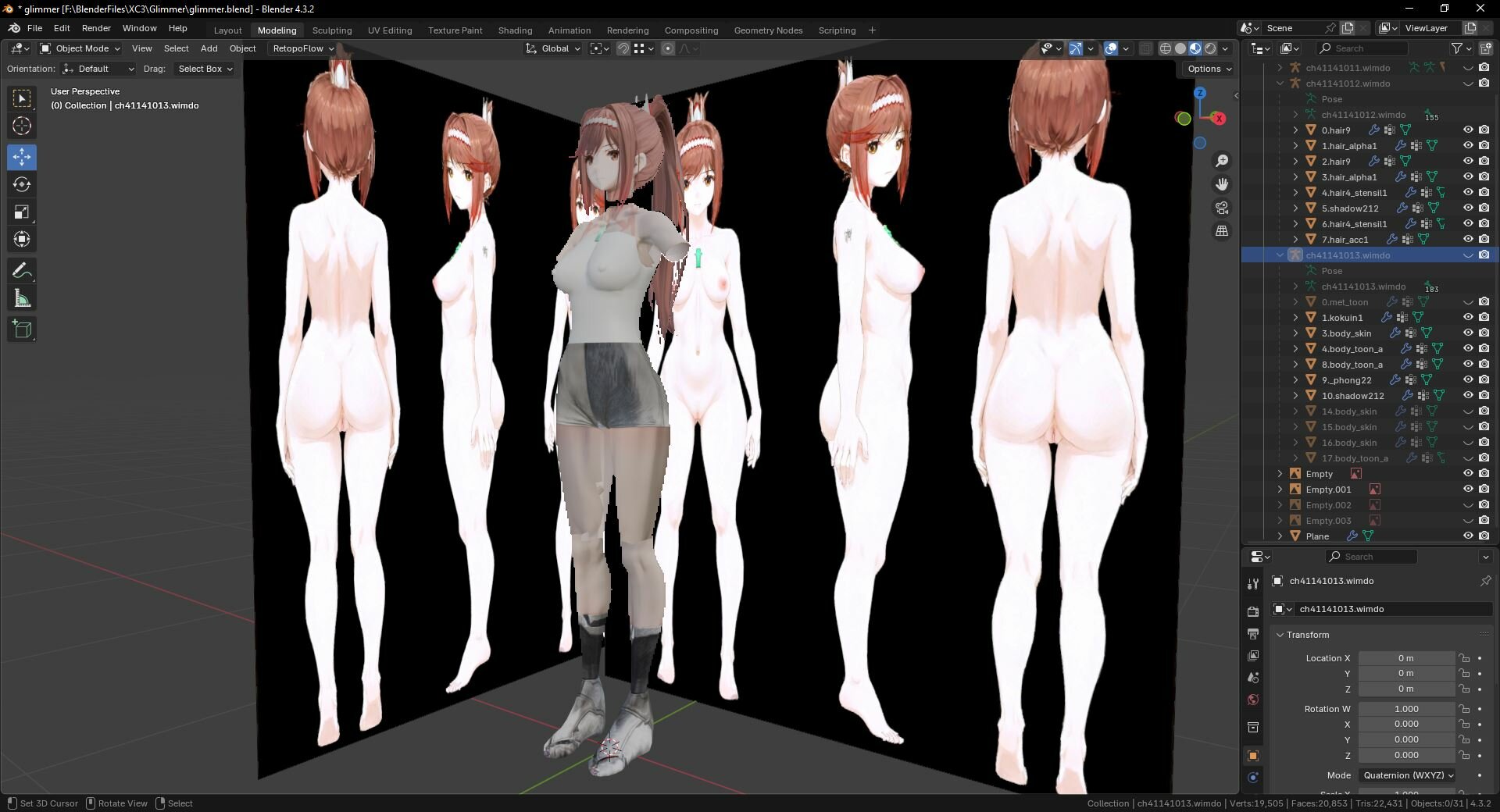Click the pan view hand icon
Viewport: 1500px width, 812px height.
(x=1222, y=184)
